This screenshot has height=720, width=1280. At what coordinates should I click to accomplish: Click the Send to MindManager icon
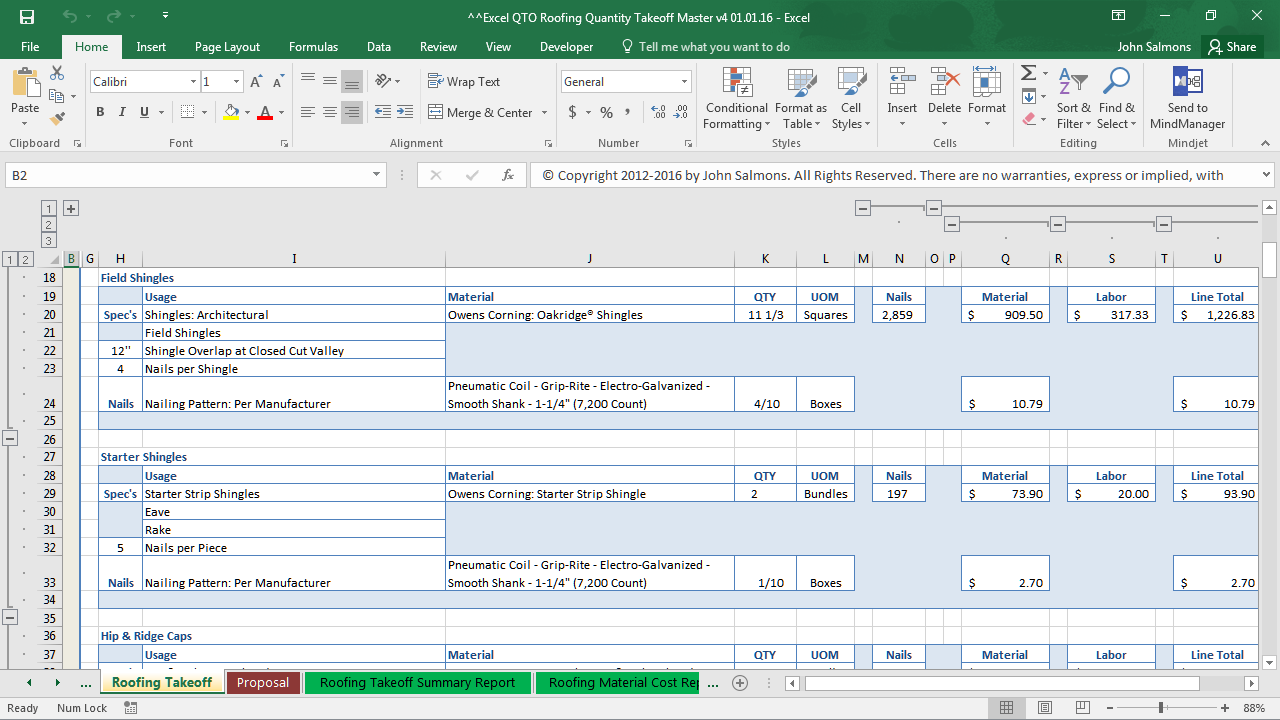click(x=1187, y=96)
